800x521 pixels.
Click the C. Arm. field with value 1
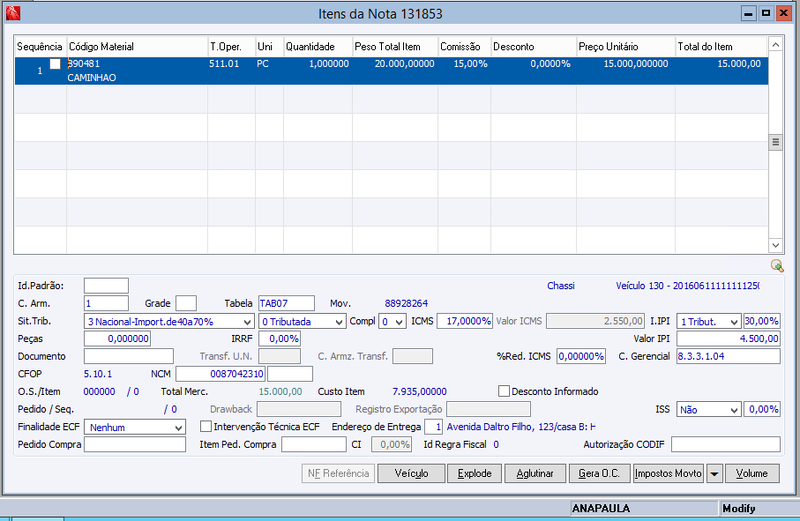pos(106,303)
